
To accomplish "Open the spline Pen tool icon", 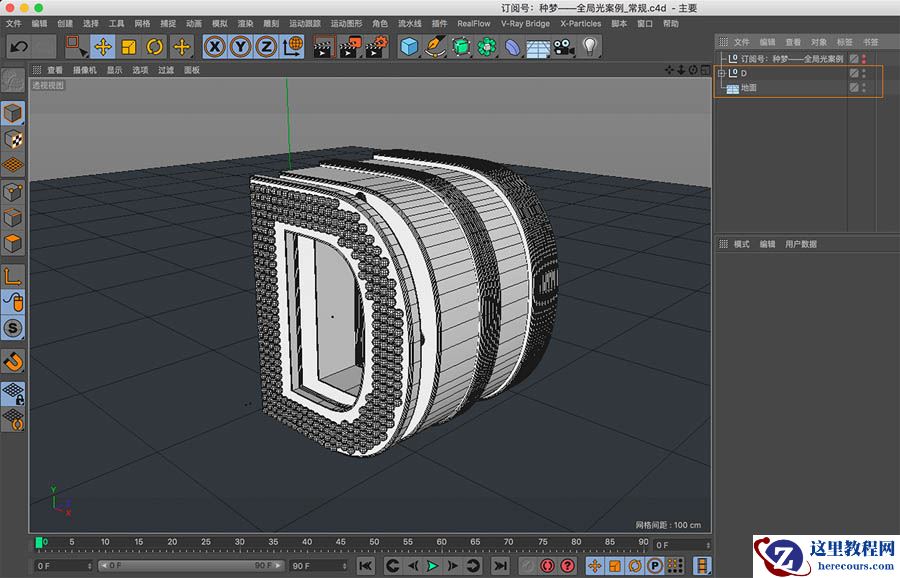I will (x=436, y=45).
